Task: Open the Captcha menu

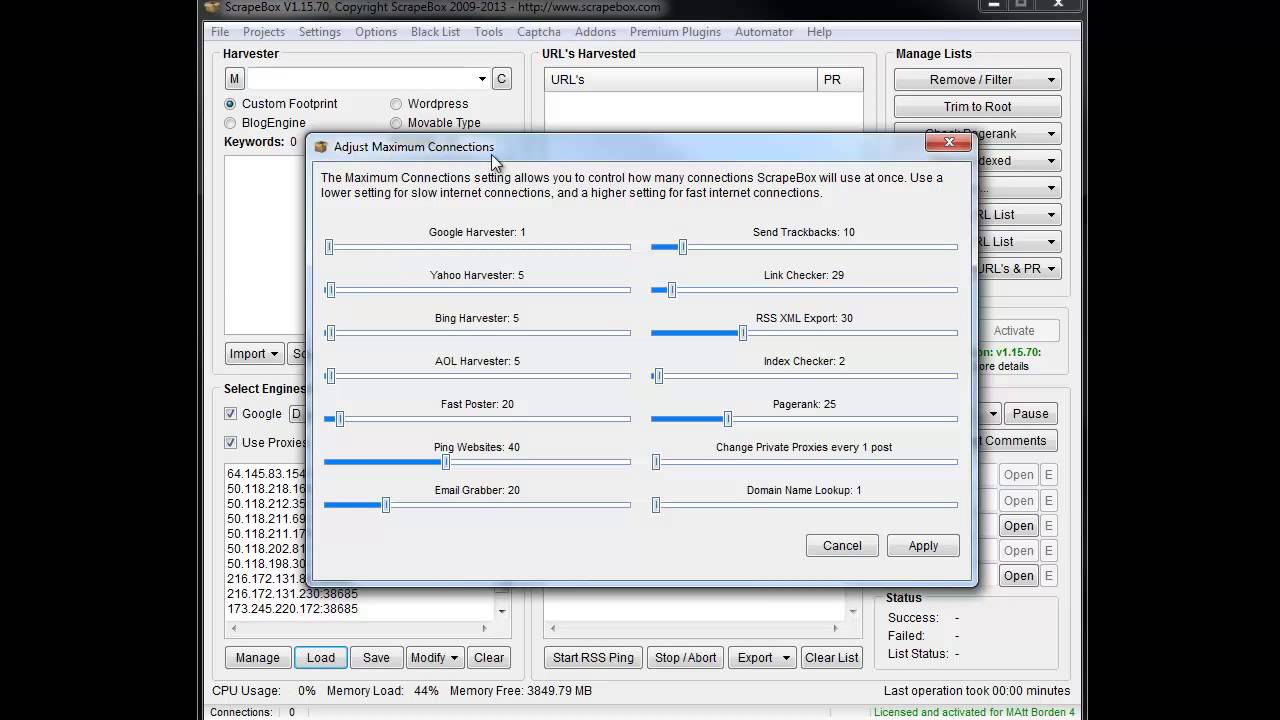Action: pyautogui.click(x=539, y=32)
